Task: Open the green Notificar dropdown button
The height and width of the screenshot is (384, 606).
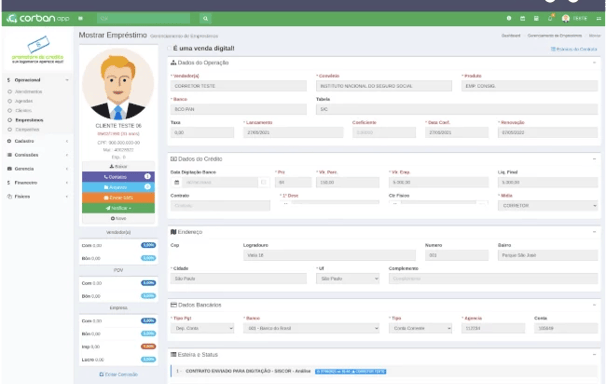Action: point(118,208)
